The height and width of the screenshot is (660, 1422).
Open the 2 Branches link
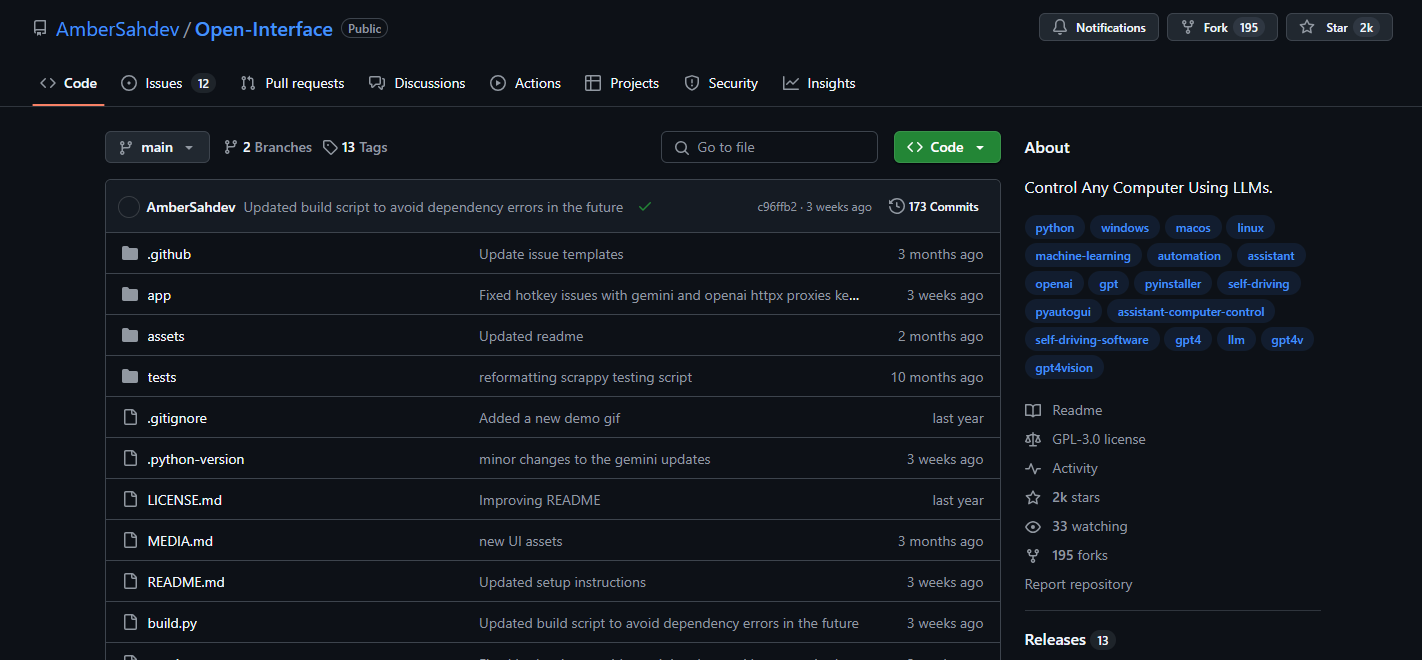267,147
